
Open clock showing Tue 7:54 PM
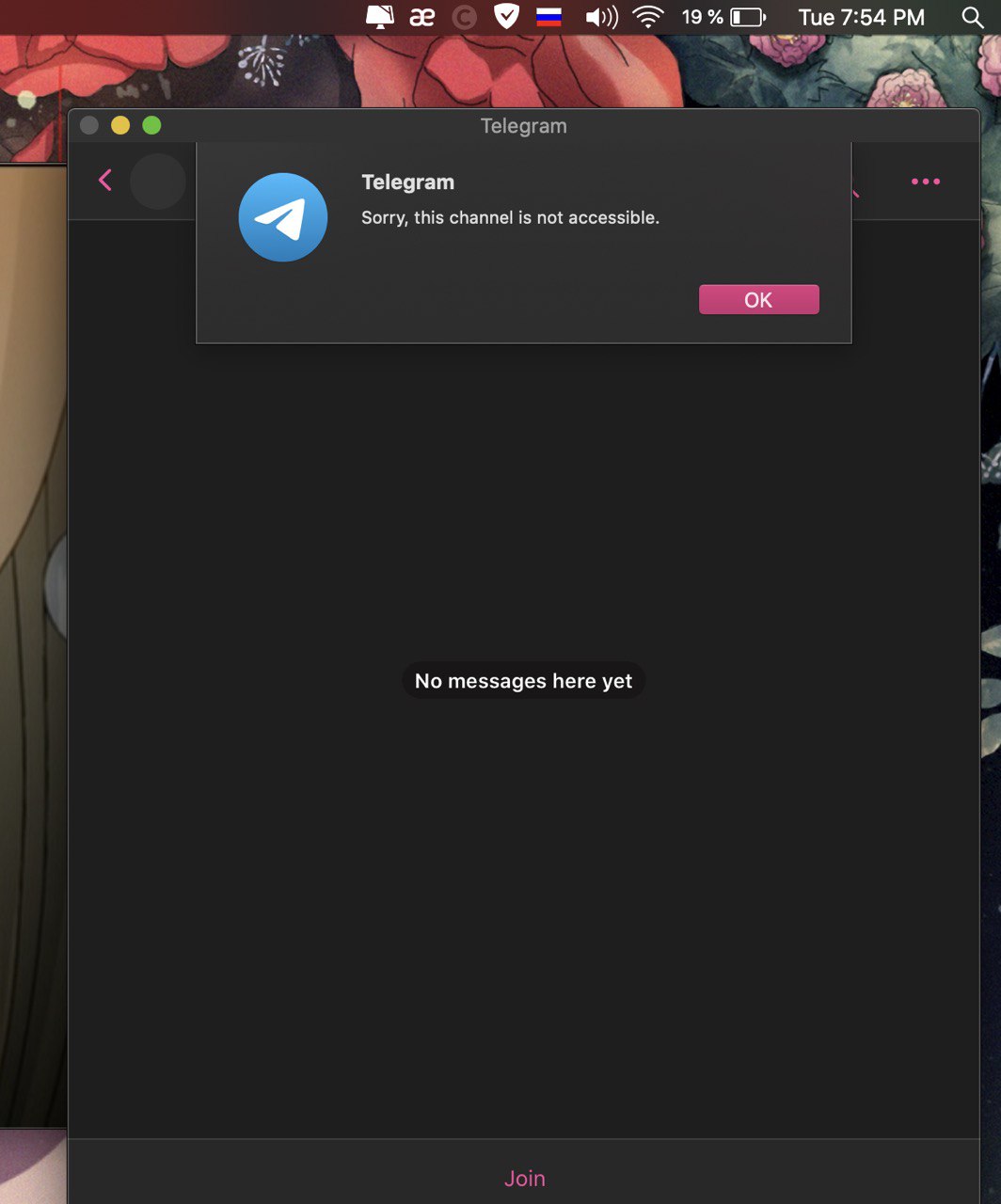(862, 17)
